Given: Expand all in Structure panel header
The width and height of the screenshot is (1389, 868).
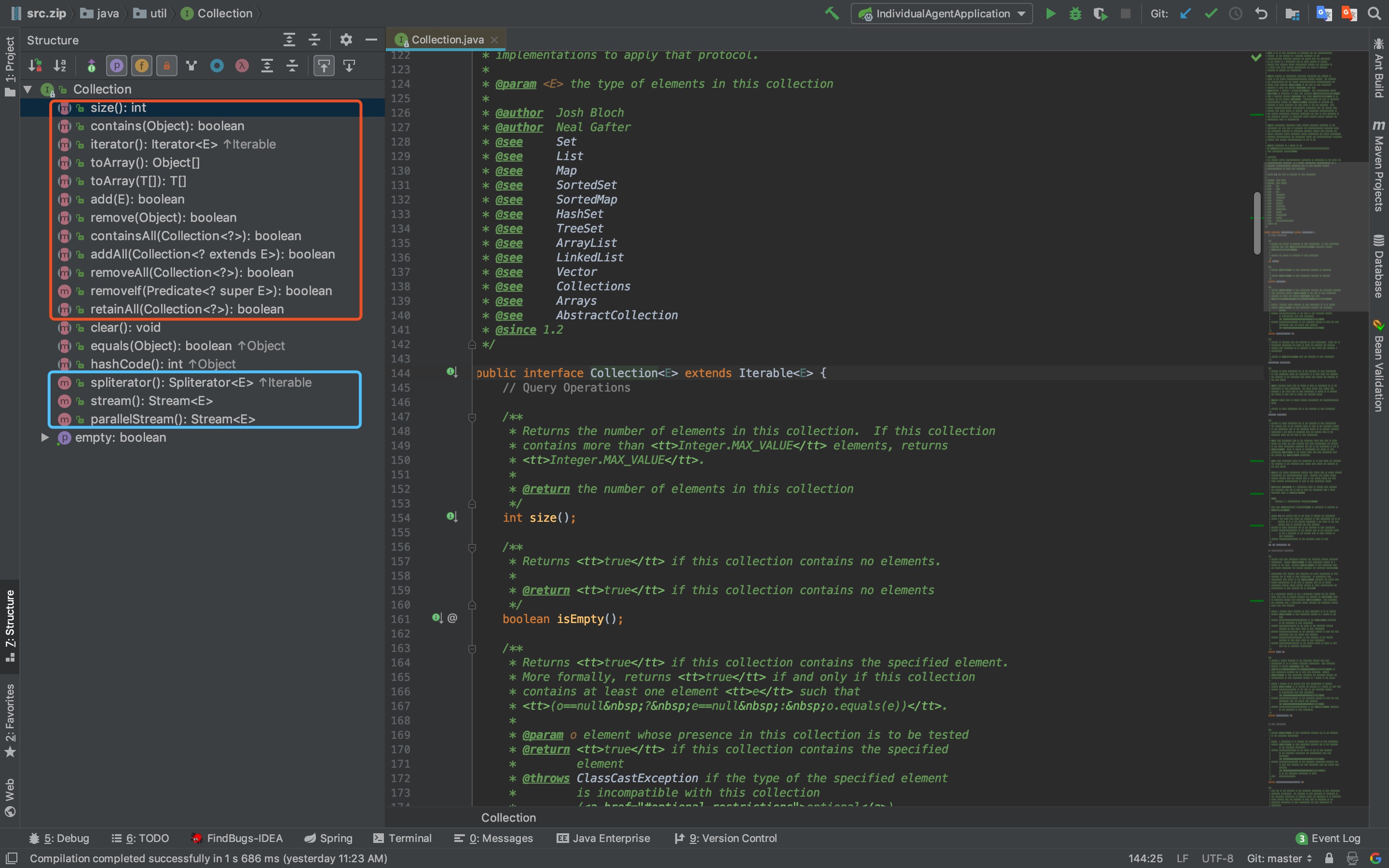Looking at the screenshot, I should pyautogui.click(x=289, y=40).
